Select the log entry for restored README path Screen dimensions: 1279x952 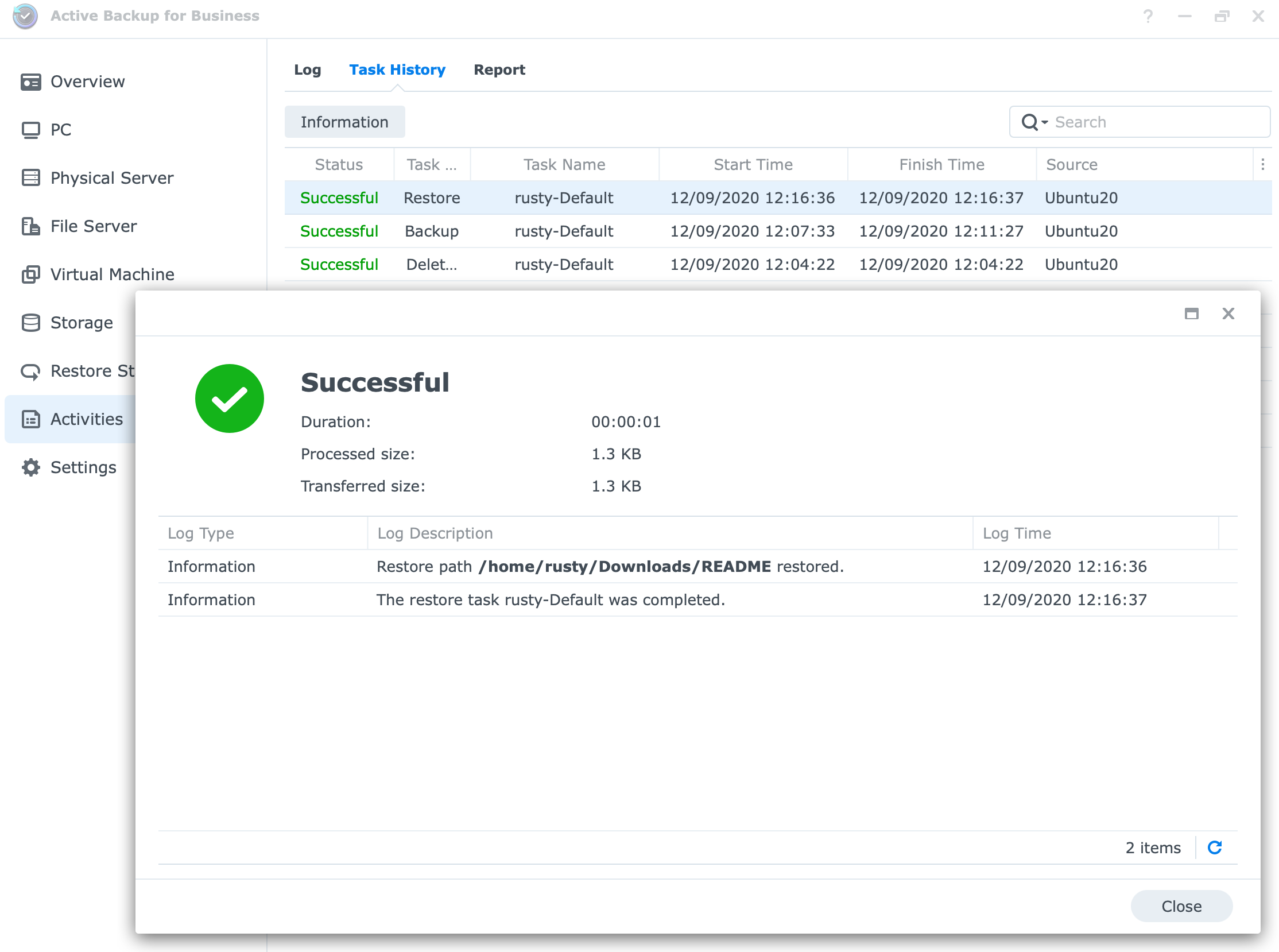[697, 567]
